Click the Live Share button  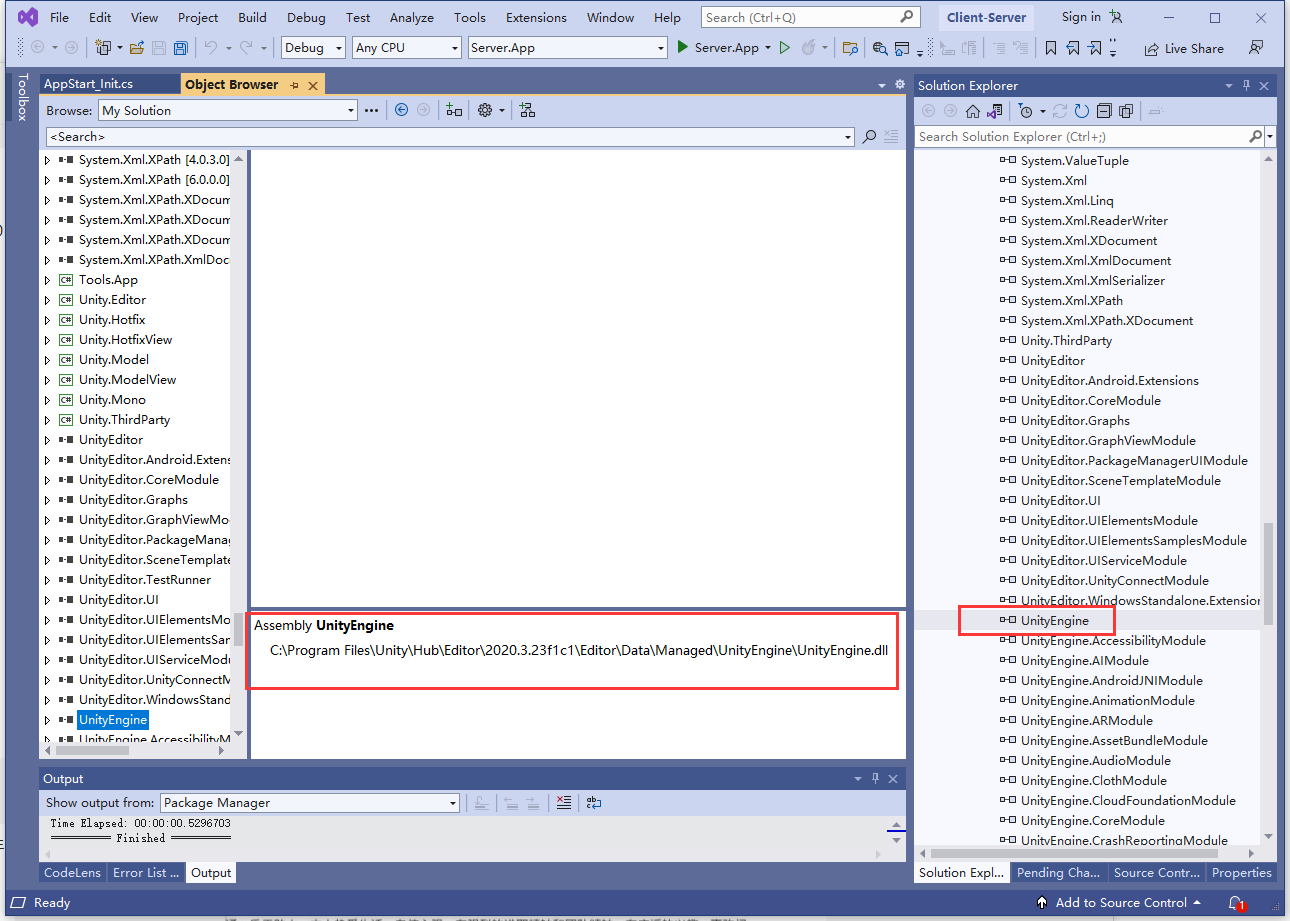click(x=1184, y=48)
